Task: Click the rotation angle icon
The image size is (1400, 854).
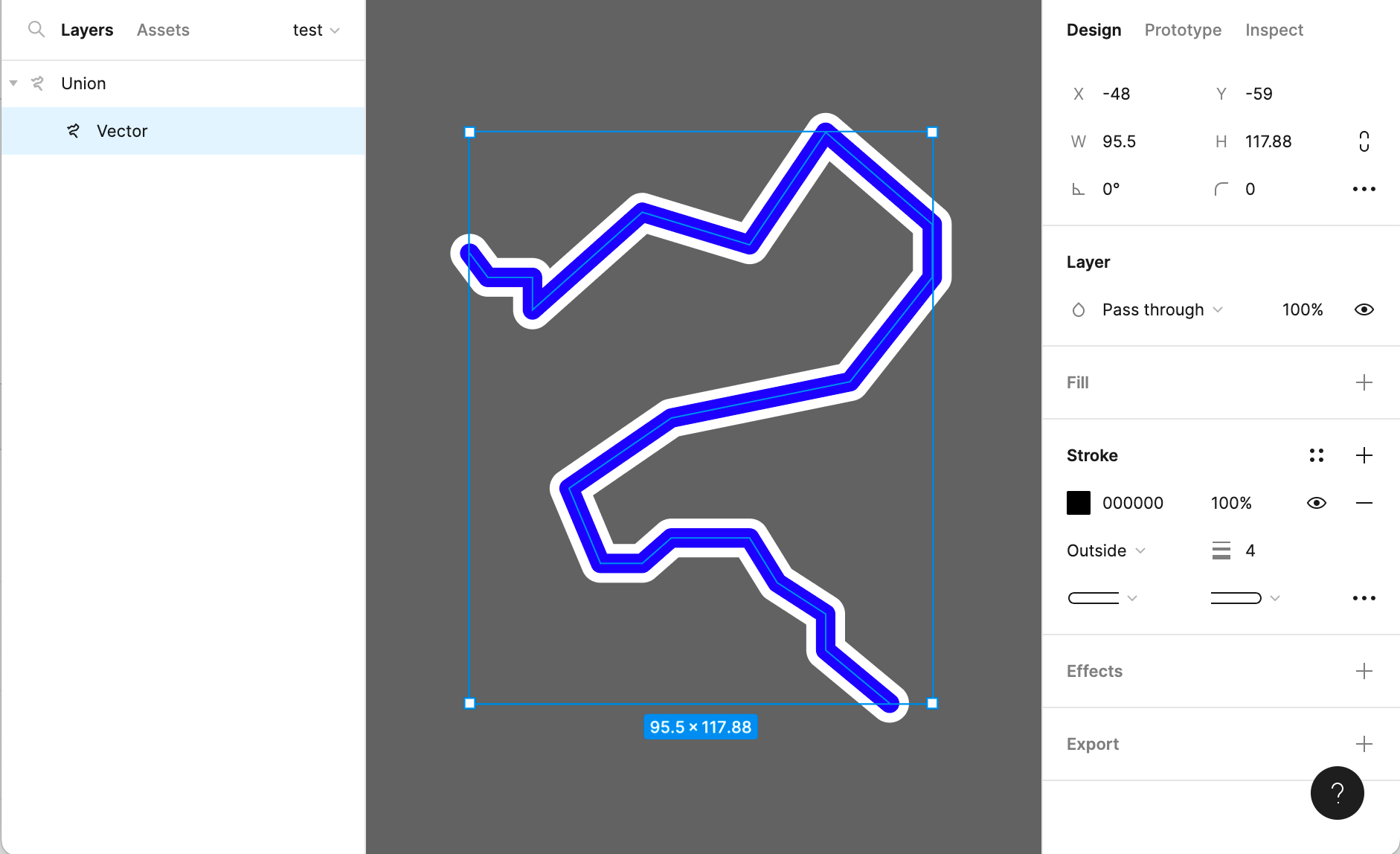Action: [1078, 189]
